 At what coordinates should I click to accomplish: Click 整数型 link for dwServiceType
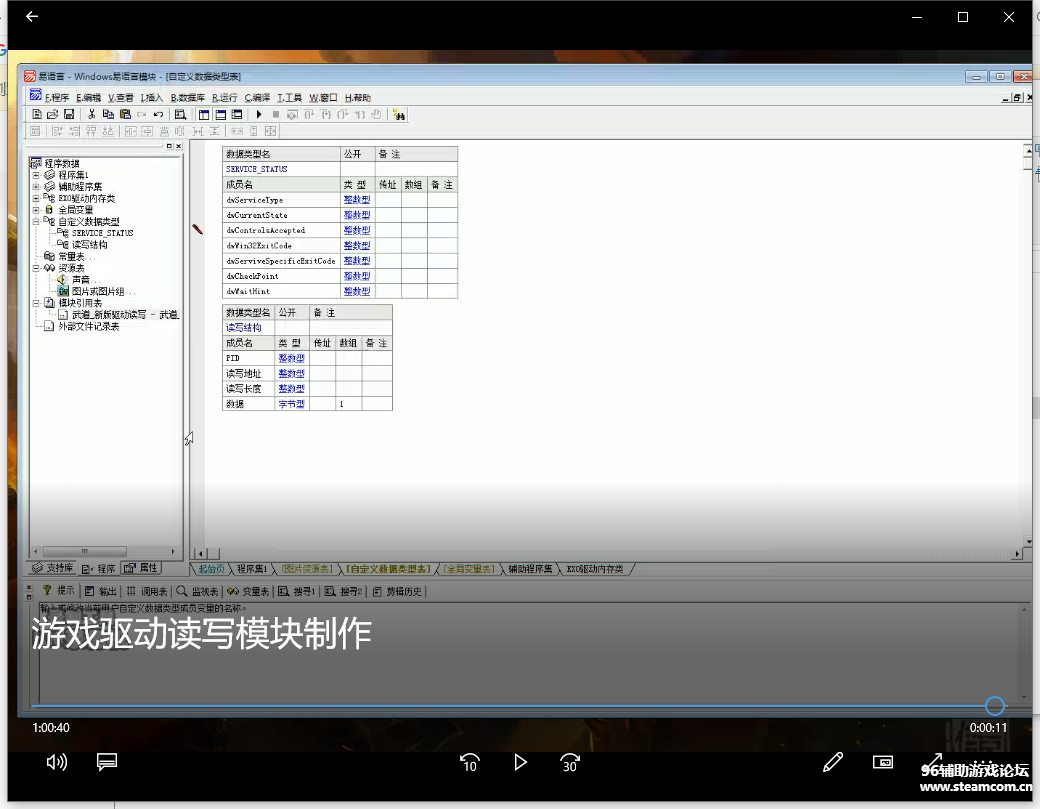coord(356,200)
